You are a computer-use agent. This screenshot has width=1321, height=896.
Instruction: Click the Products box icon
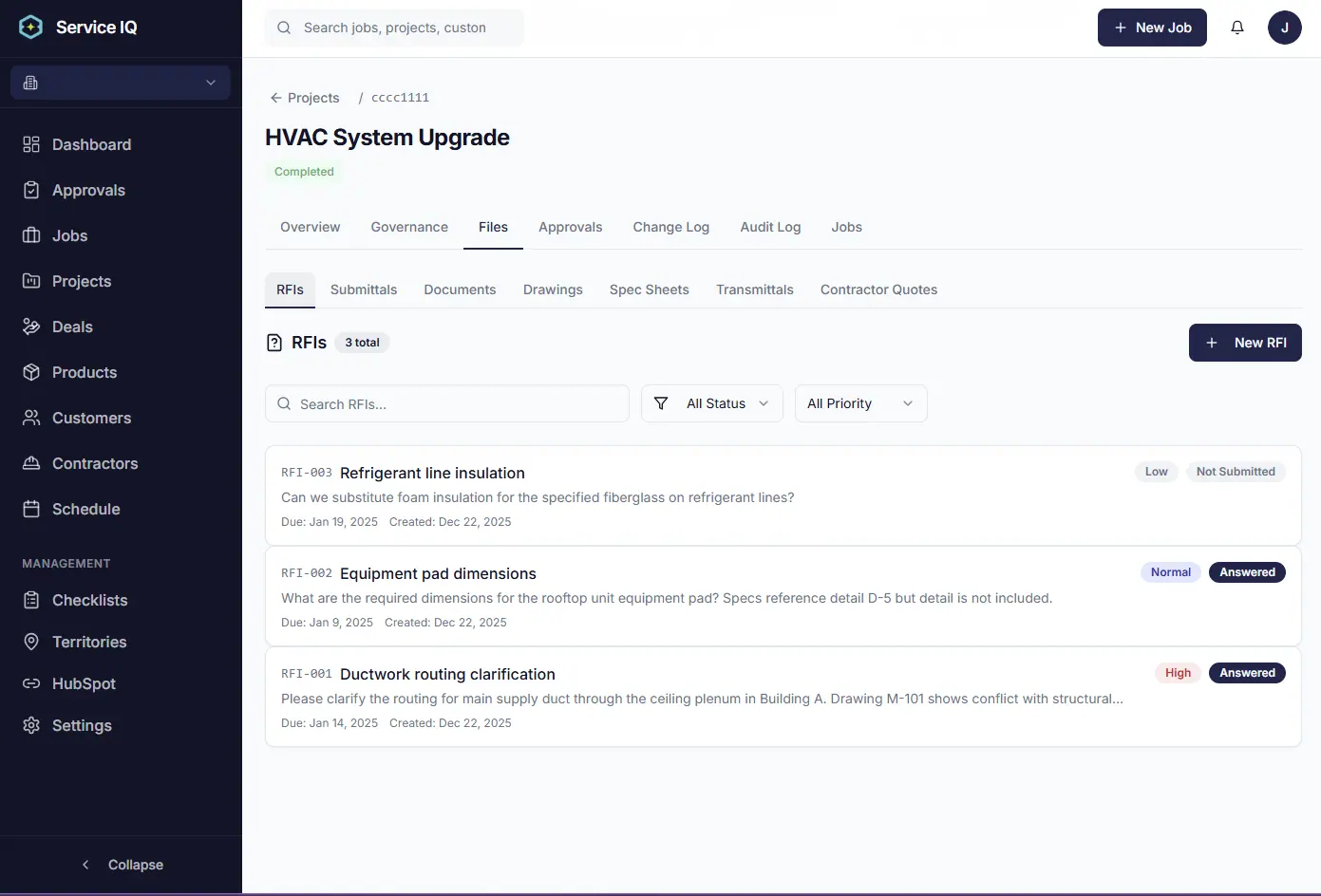coord(31,372)
